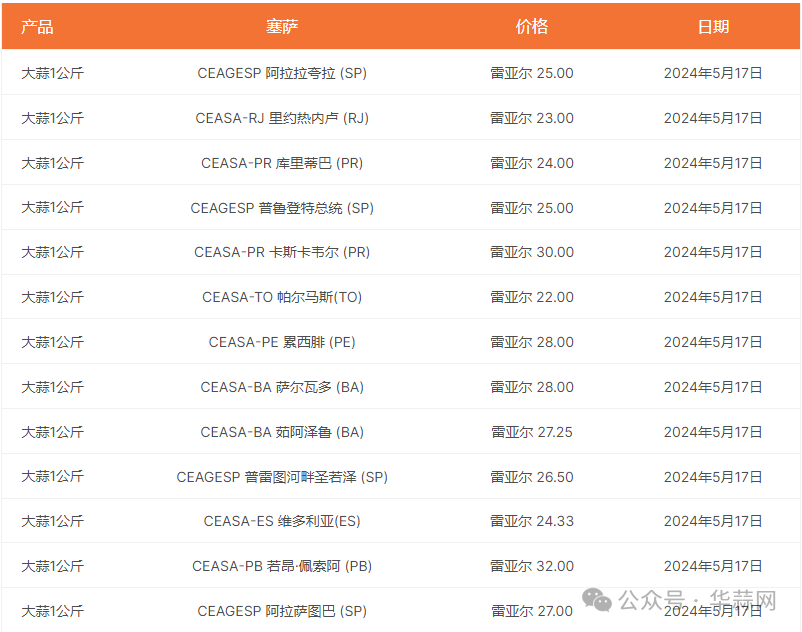Select CEAGESP 阿拉萨图巴 (SP) market cell

tap(282, 611)
